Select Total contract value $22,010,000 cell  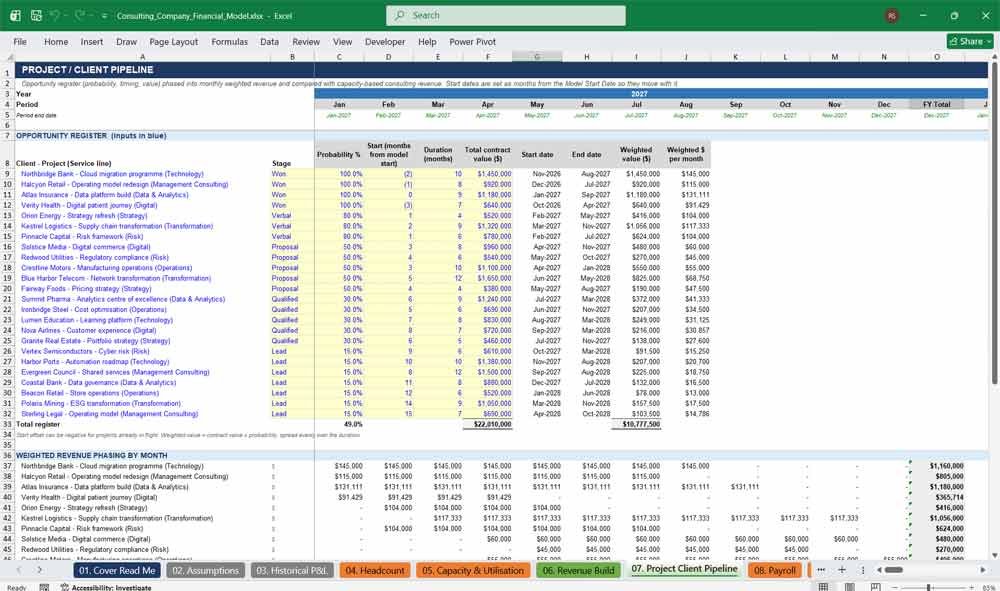click(x=487, y=424)
